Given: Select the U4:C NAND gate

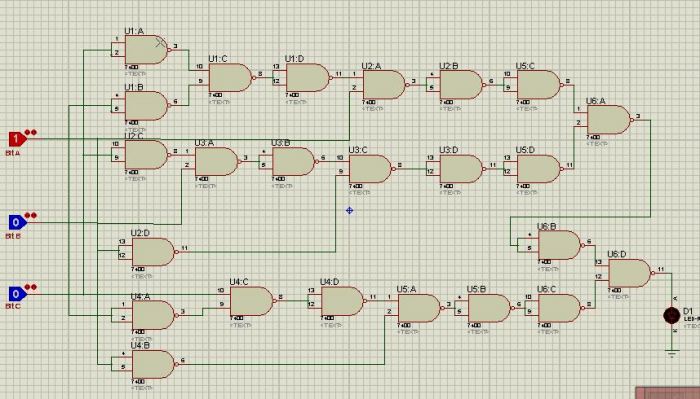Looking at the screenshot, I should 252,301.
